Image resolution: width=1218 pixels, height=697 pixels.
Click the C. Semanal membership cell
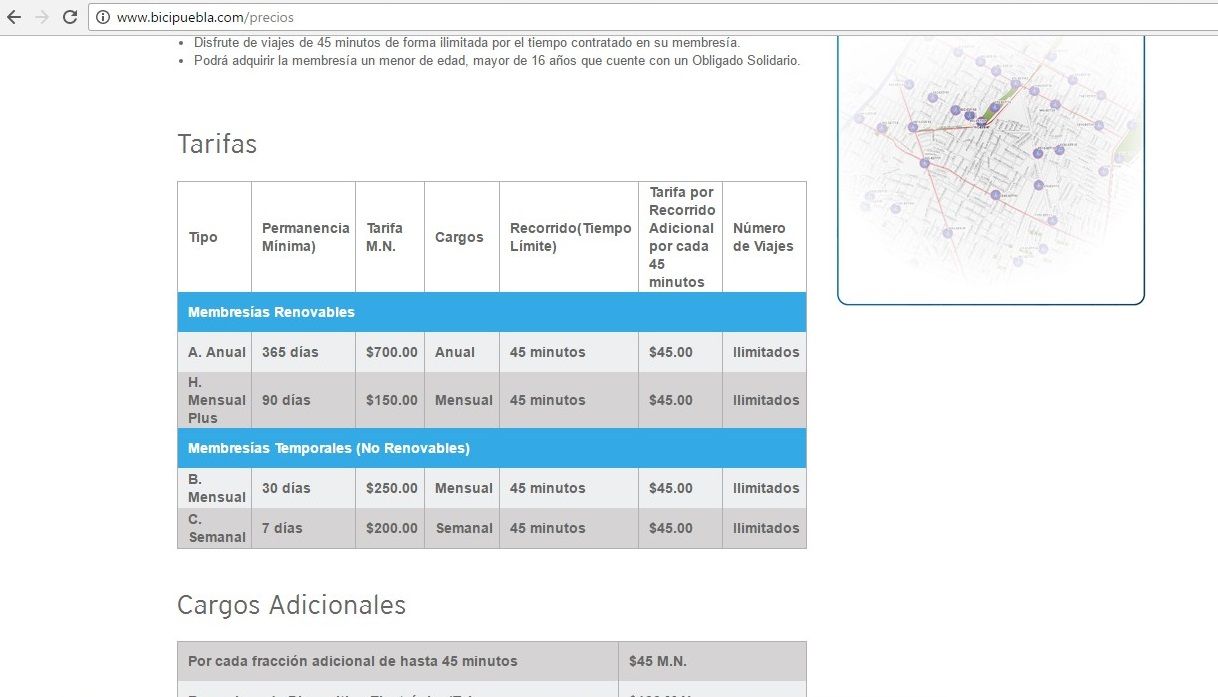pos(215,528)
